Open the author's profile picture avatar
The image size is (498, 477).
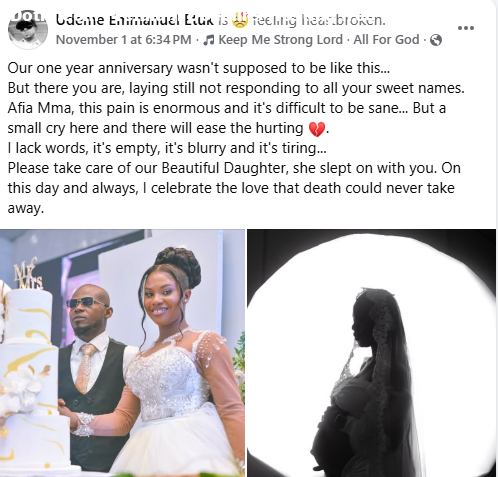click(28, 29)
